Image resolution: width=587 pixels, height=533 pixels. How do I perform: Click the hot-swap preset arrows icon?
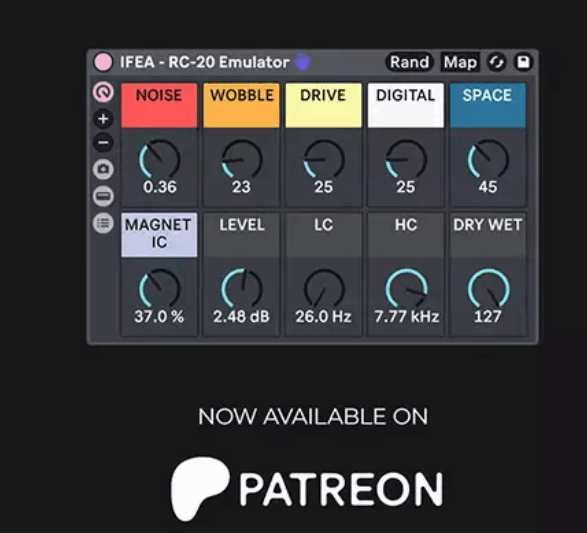click(496, 62)
